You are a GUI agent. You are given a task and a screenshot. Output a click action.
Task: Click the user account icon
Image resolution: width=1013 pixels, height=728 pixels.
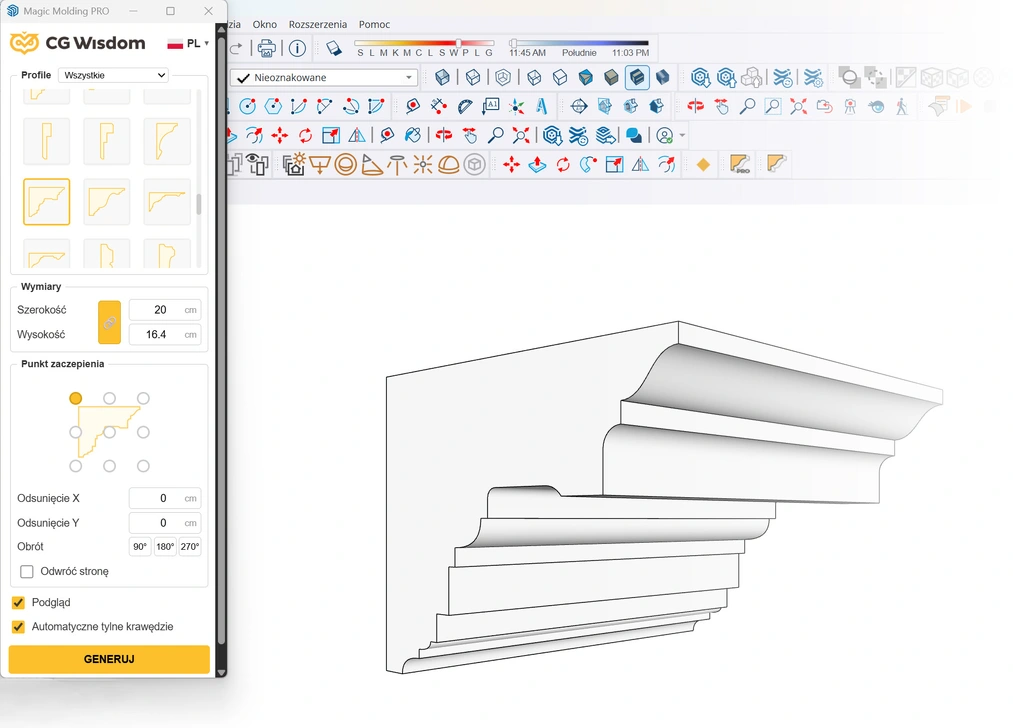coord(664,135)
